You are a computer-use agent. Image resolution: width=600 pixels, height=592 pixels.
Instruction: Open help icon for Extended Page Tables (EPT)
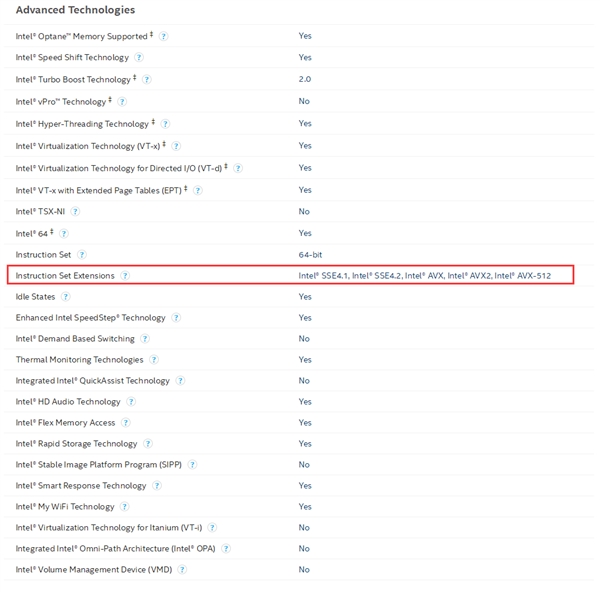pos(198,191)
